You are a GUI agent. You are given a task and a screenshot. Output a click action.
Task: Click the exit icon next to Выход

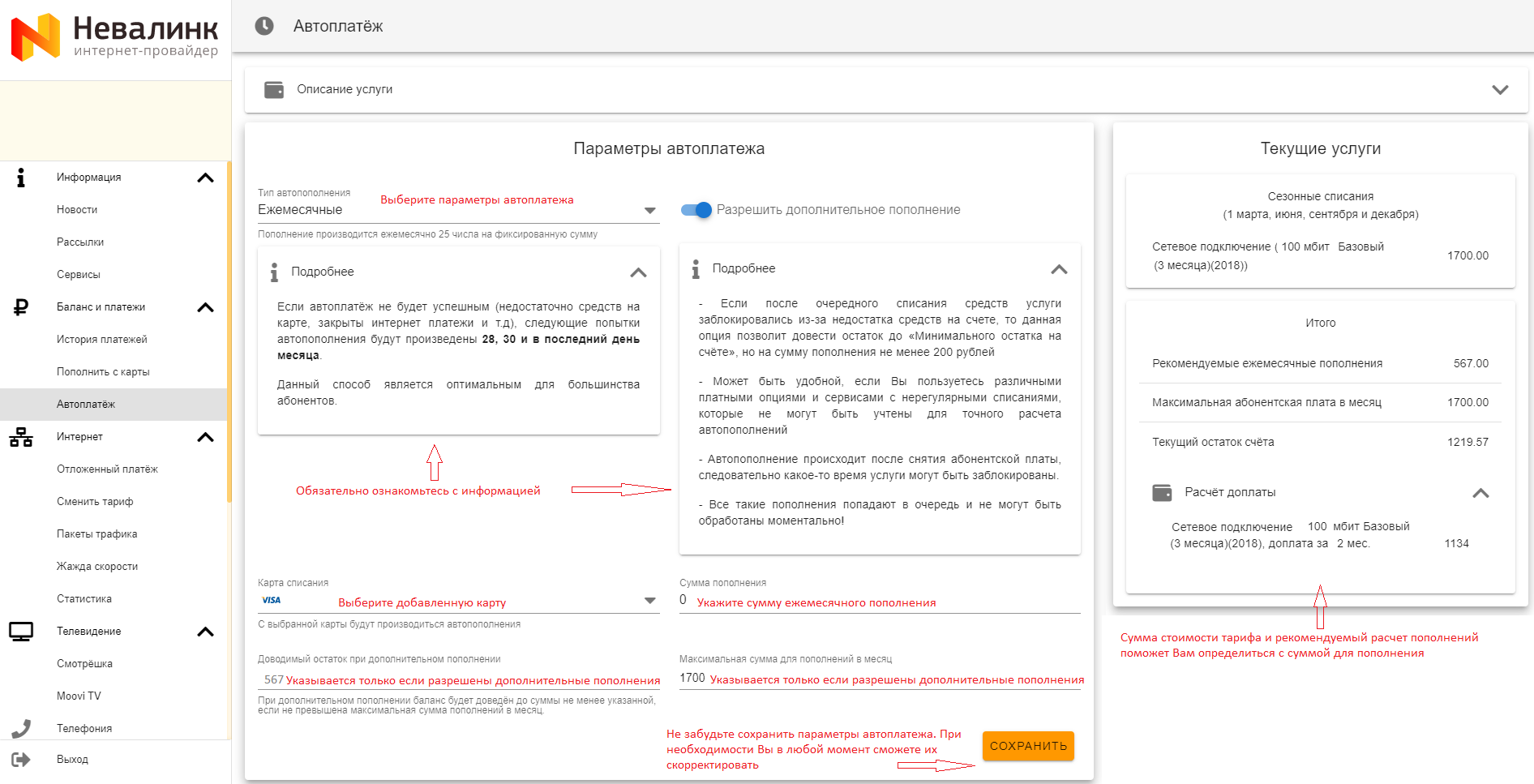tap(21, 760)
